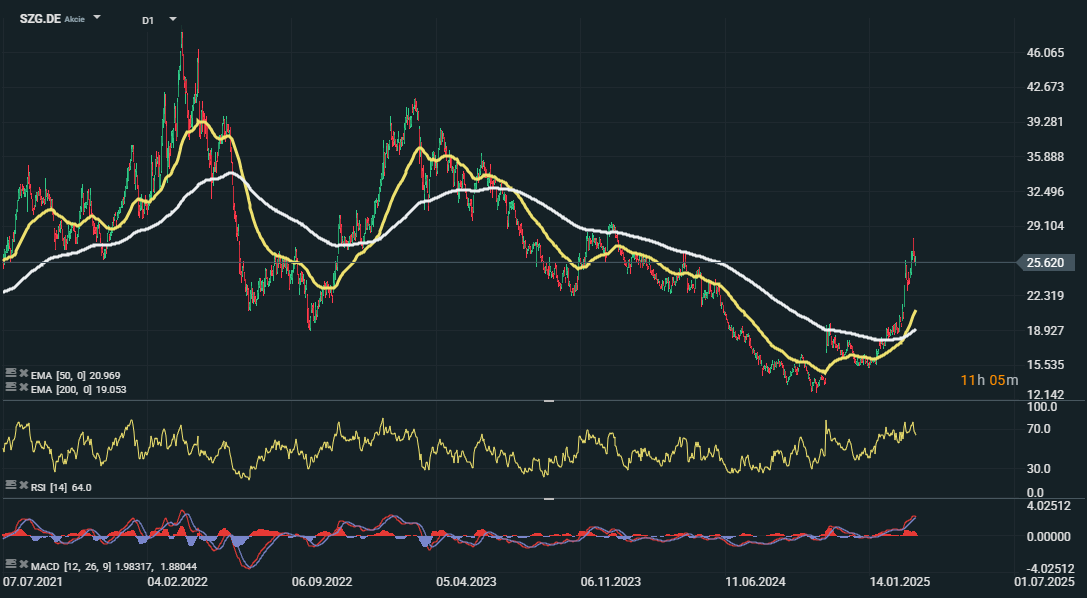Click the 07.07.2021 date label
Screen dimensions: 1087x598
(x=33, y=581)
